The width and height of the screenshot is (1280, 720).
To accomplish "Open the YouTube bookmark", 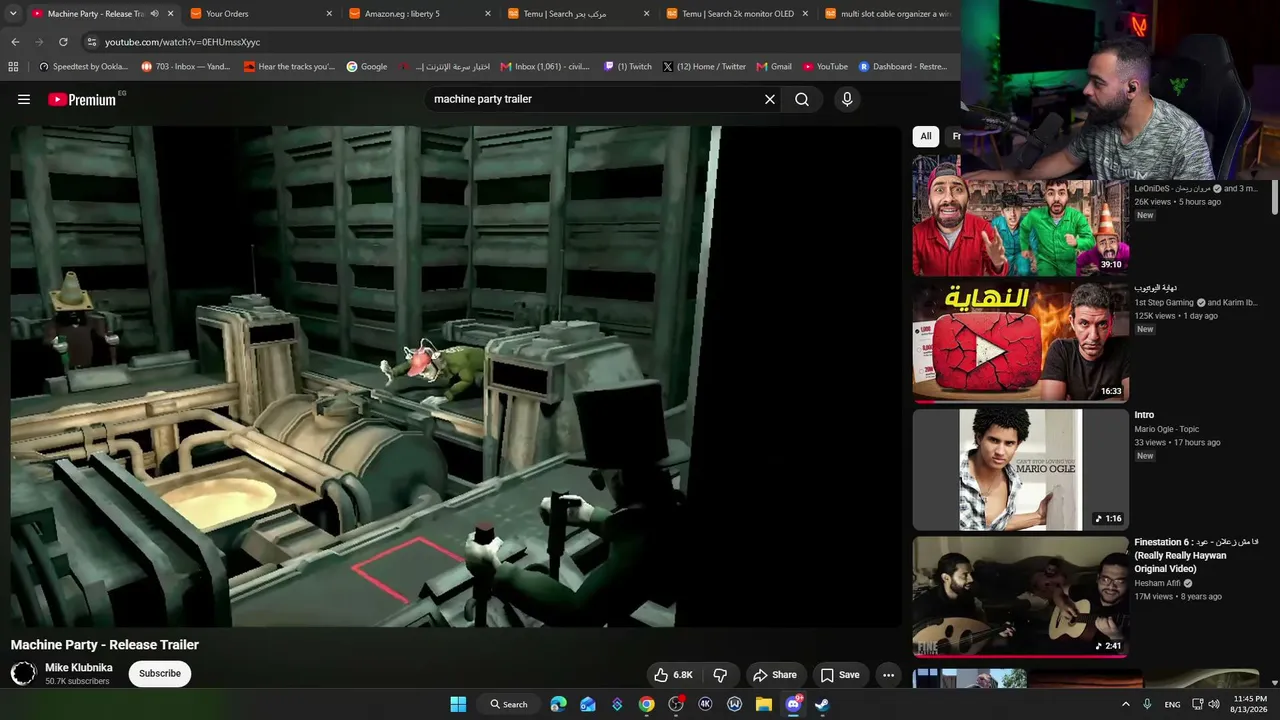I will 824,67.
